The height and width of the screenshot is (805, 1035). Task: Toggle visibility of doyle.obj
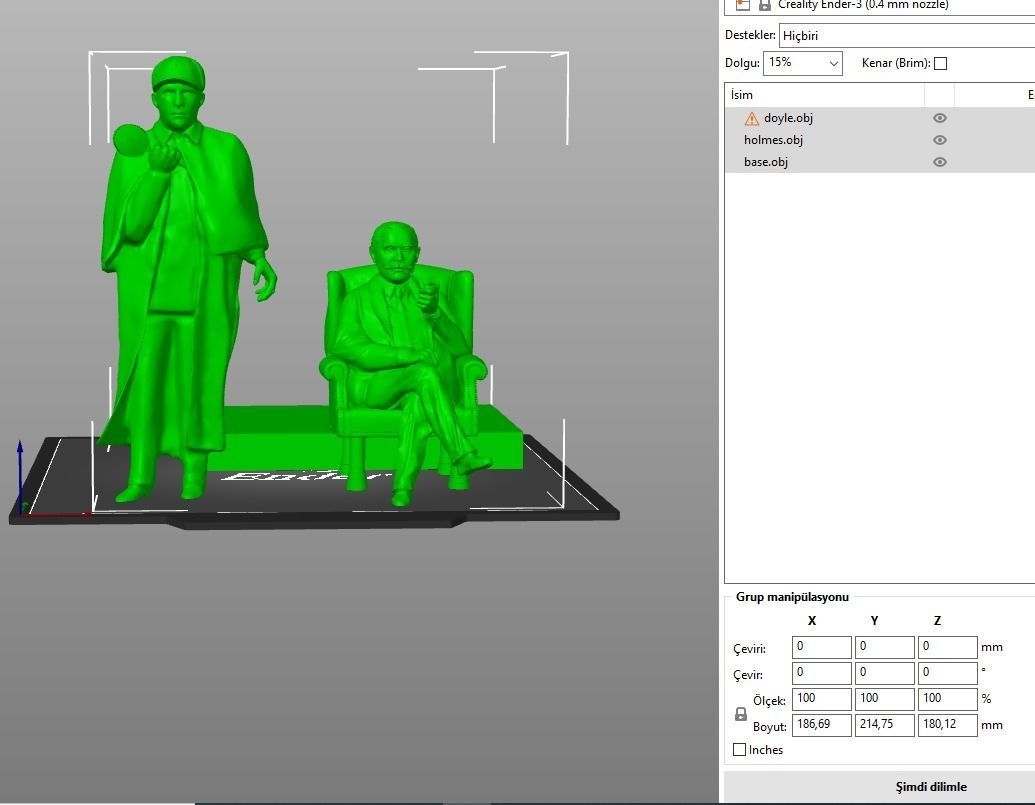coord(940,118)
